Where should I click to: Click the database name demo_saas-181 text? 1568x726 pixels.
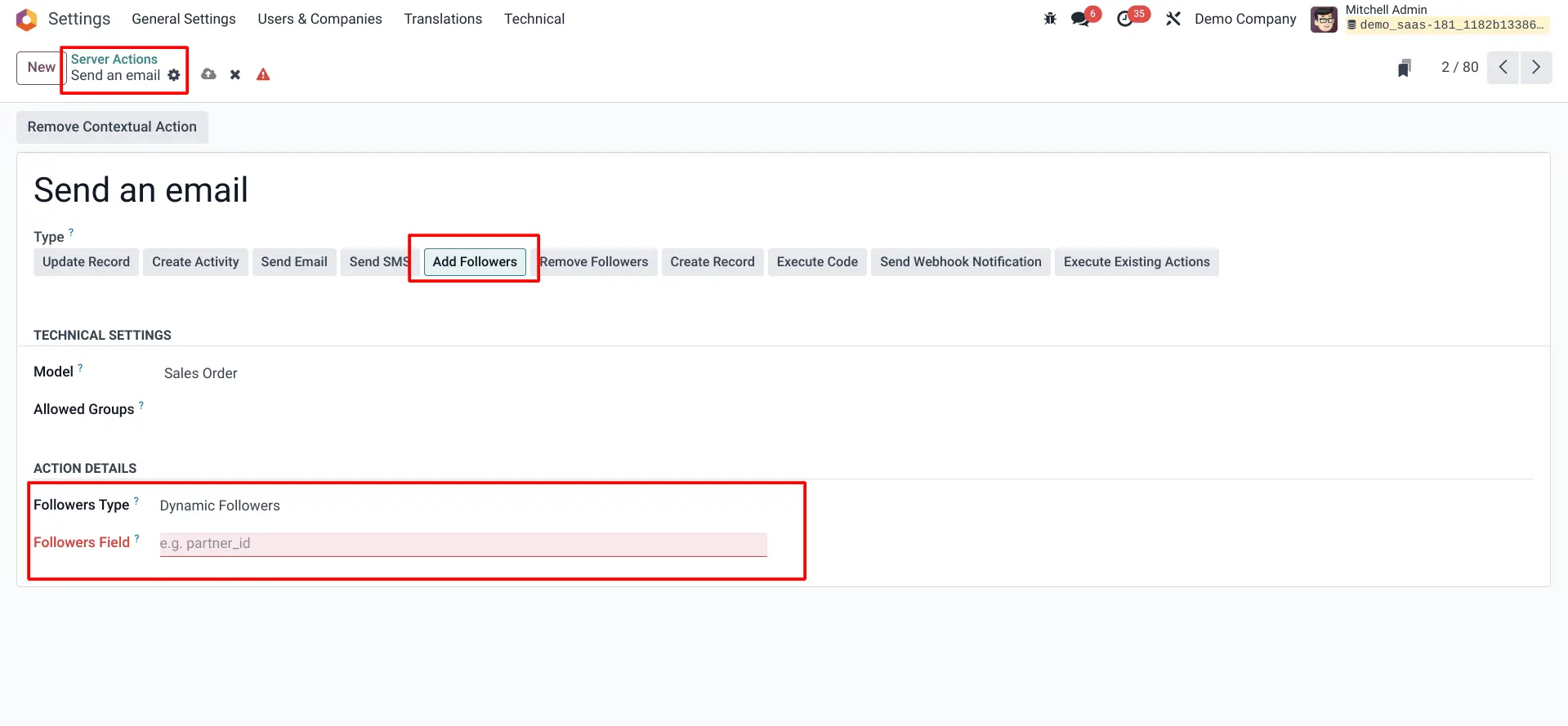pos(1452,25)
